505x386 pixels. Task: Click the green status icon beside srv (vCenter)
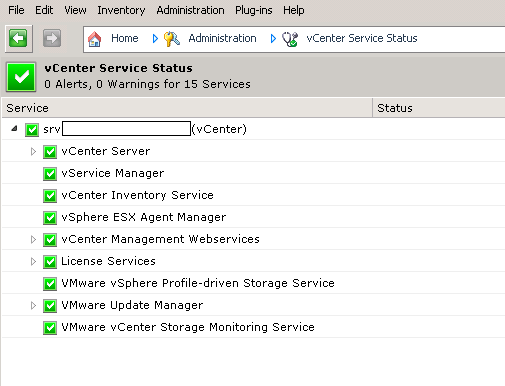point(32,130)
